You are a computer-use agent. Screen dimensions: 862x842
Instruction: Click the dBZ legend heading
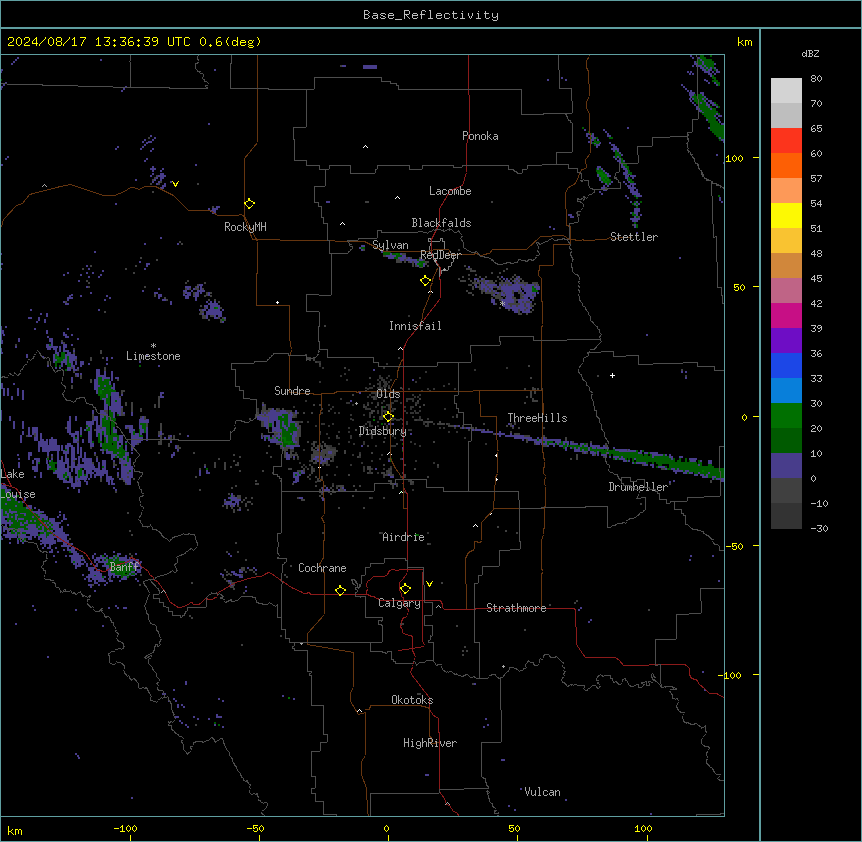pyautogui.click(x=810, y=53)
